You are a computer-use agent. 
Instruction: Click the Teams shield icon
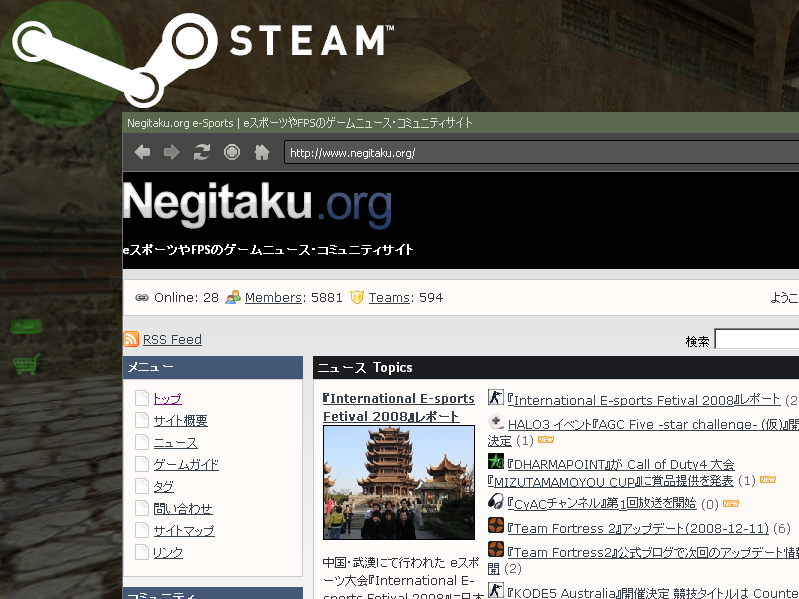pyautogui.click(x=357, y=297)
